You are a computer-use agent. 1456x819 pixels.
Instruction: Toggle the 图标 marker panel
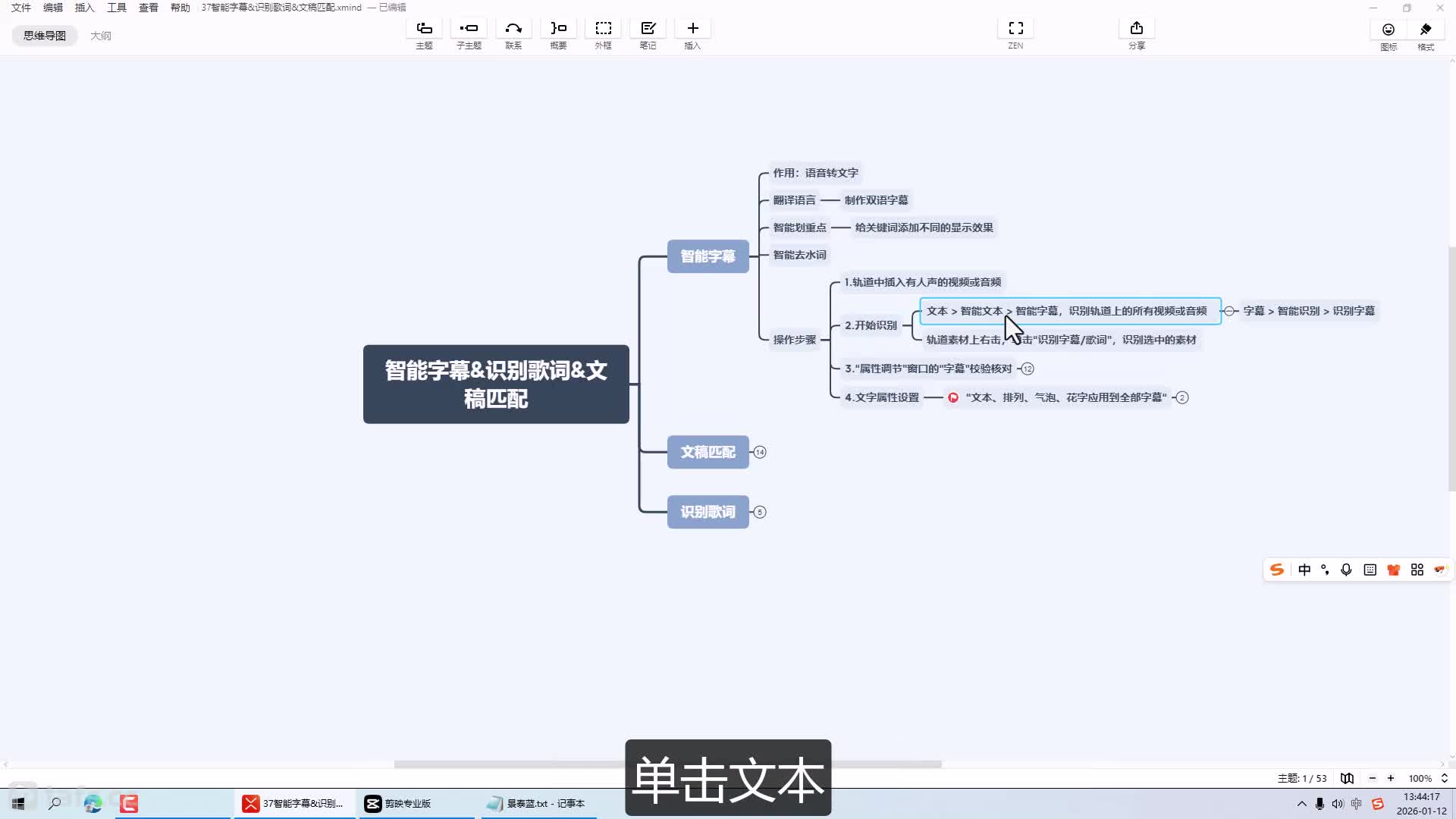1388,30
